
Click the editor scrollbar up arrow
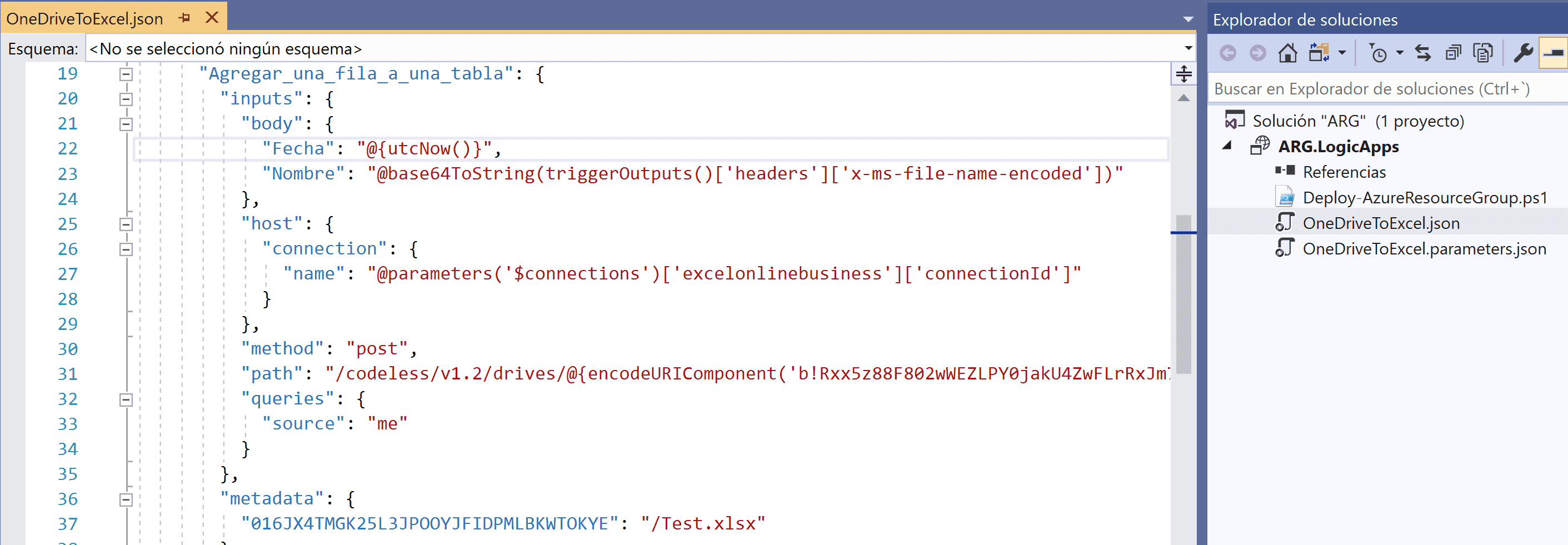click(x=1184, y=98)
